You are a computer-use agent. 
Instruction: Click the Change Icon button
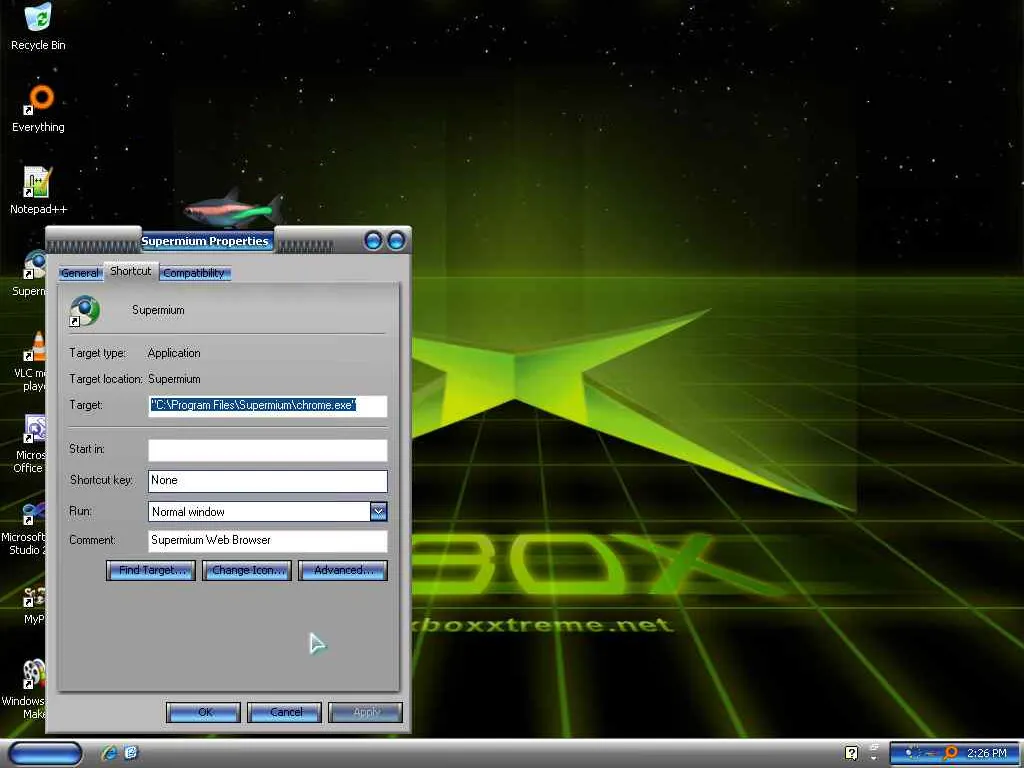[x=247, y=570]
